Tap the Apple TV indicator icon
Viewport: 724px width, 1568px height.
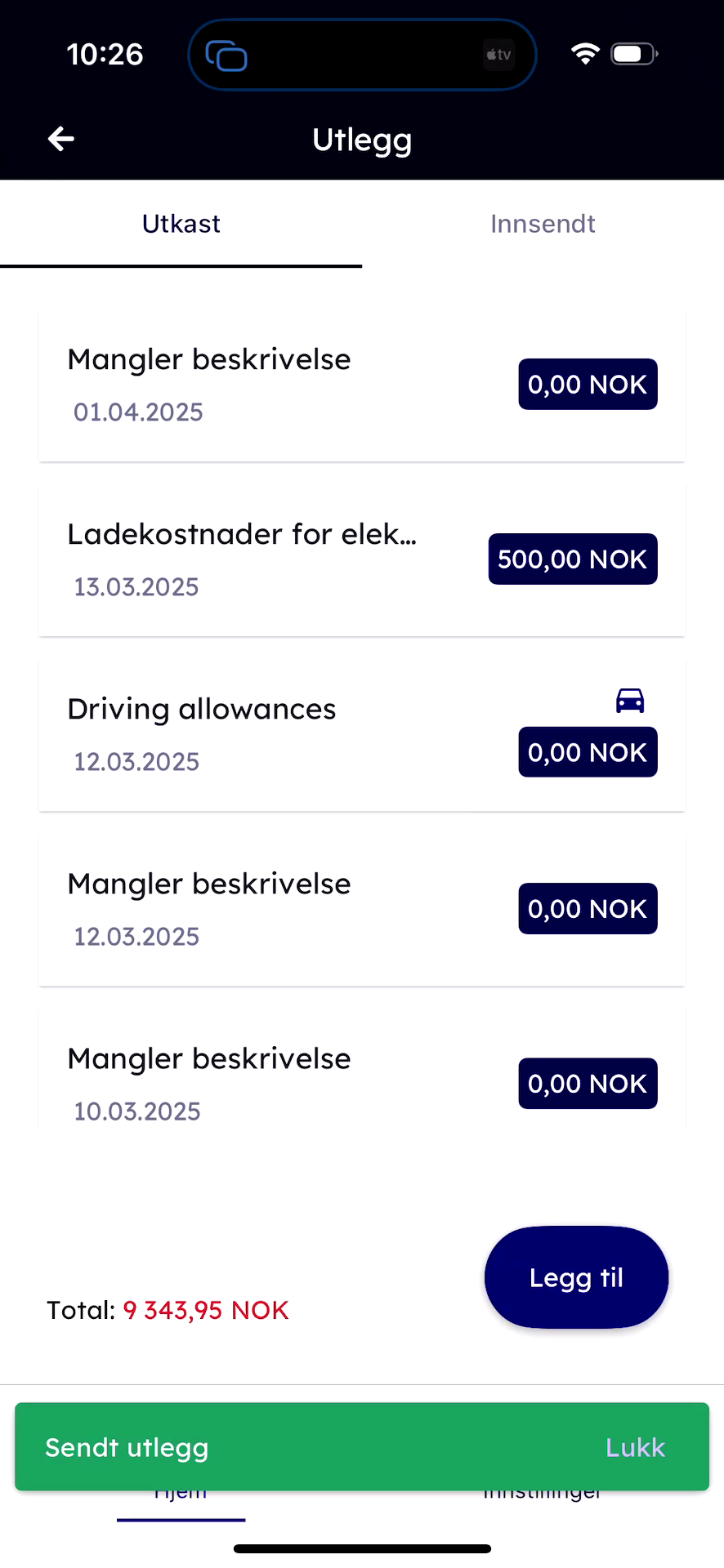[x=498, y=55]
